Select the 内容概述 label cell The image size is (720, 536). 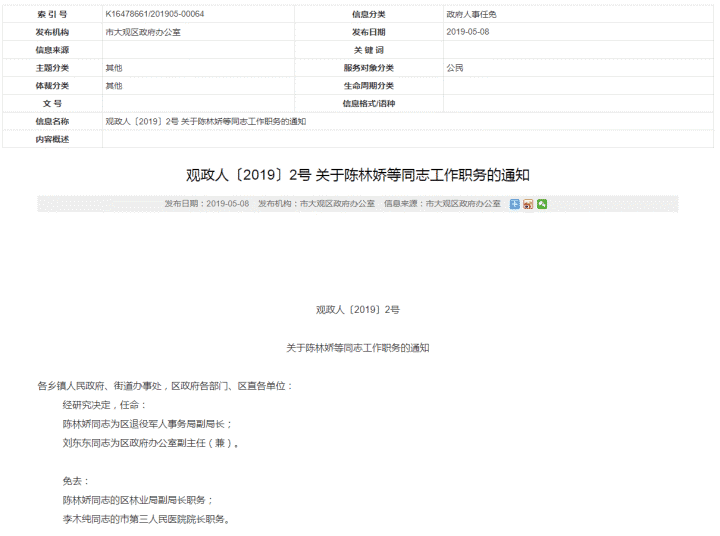point(52,140)
